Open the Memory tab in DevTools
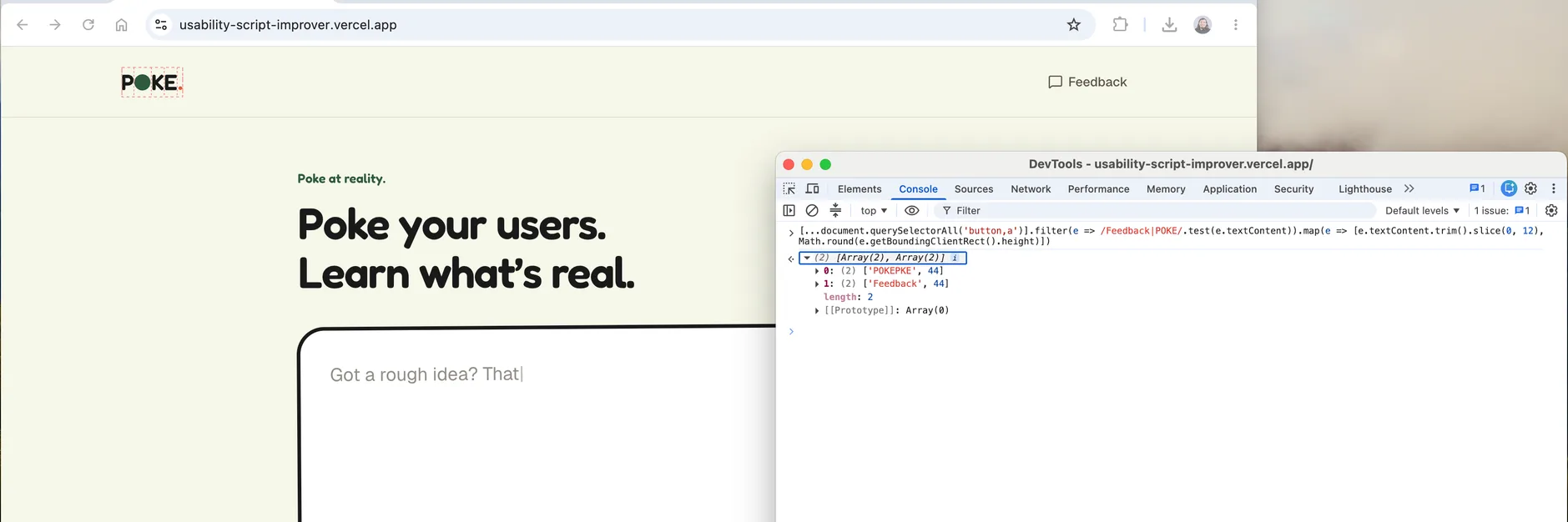 pos(1166,189)
